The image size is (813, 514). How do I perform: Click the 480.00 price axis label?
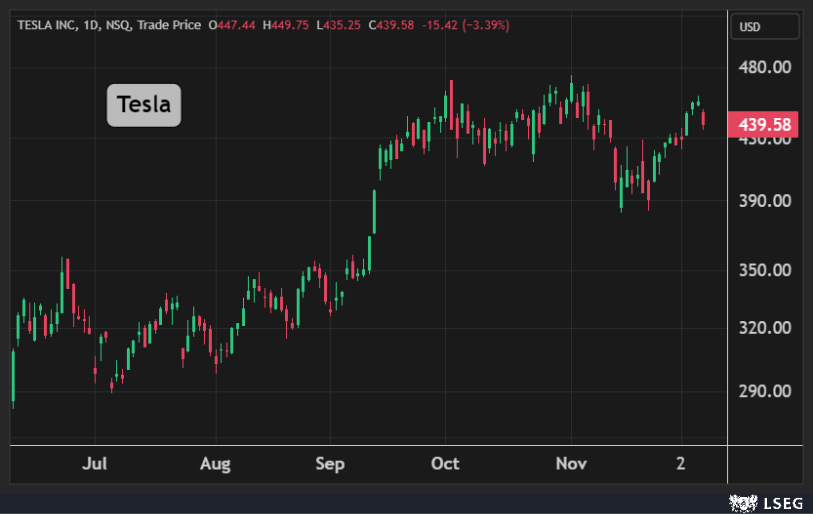[765, 67]
